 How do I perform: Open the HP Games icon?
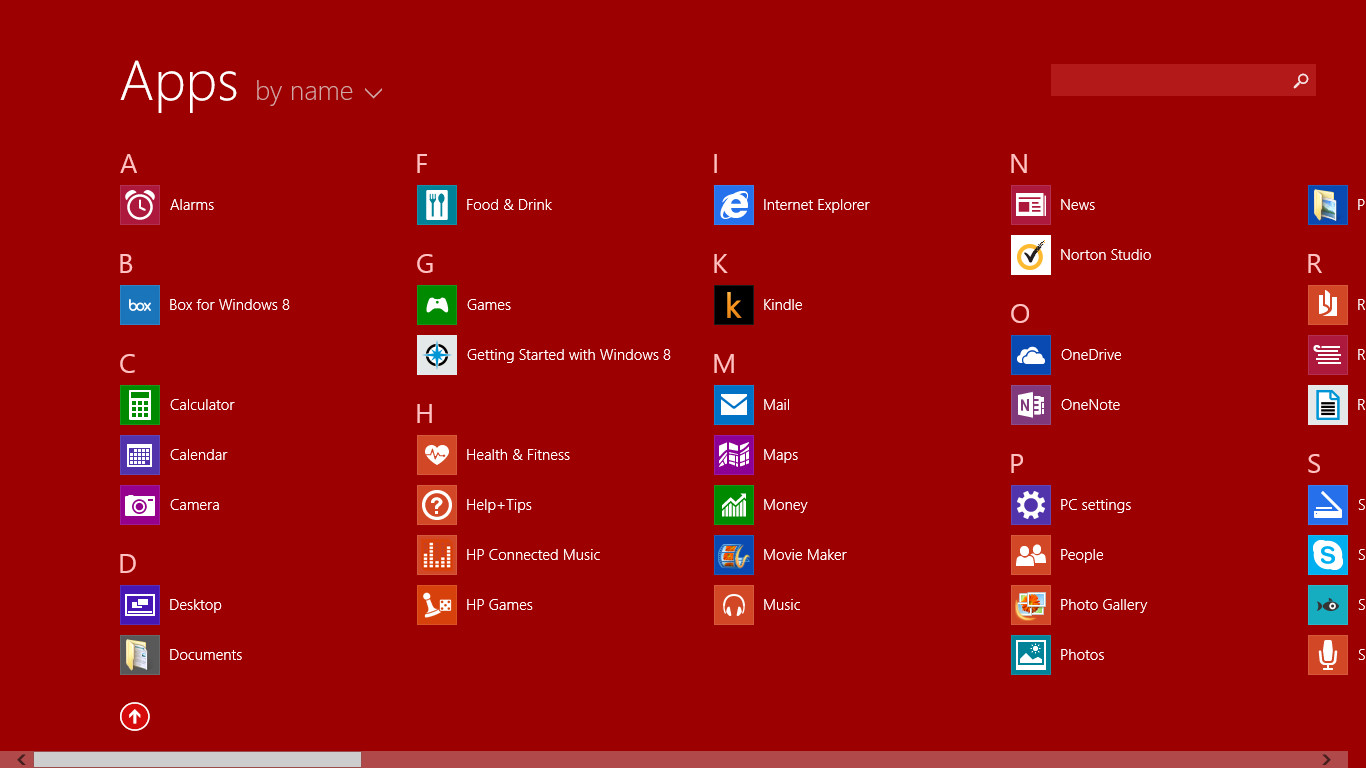437,605
